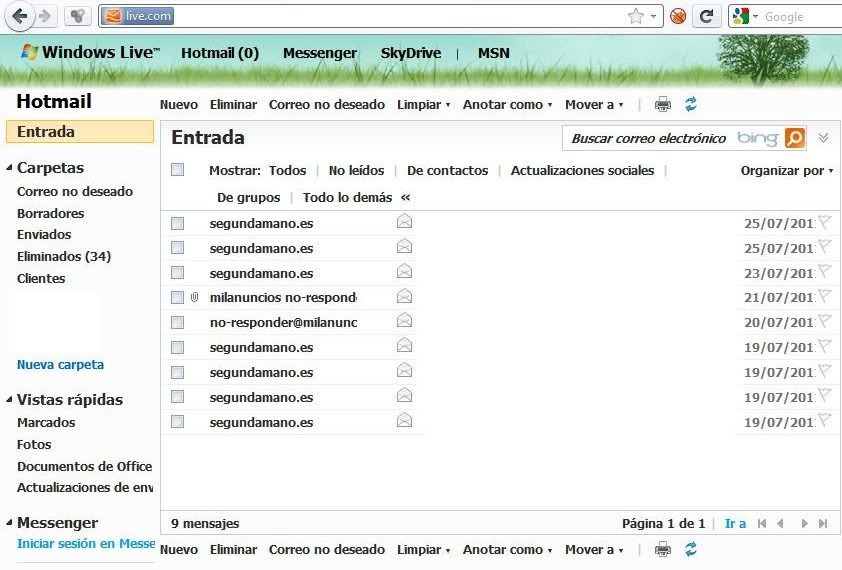Image resolution: width=842 pixels, height=570 pixels.
Task: Tick the select-all checkbox next to Mostrar
Action: pyautogui.click(x=177, y=170)
